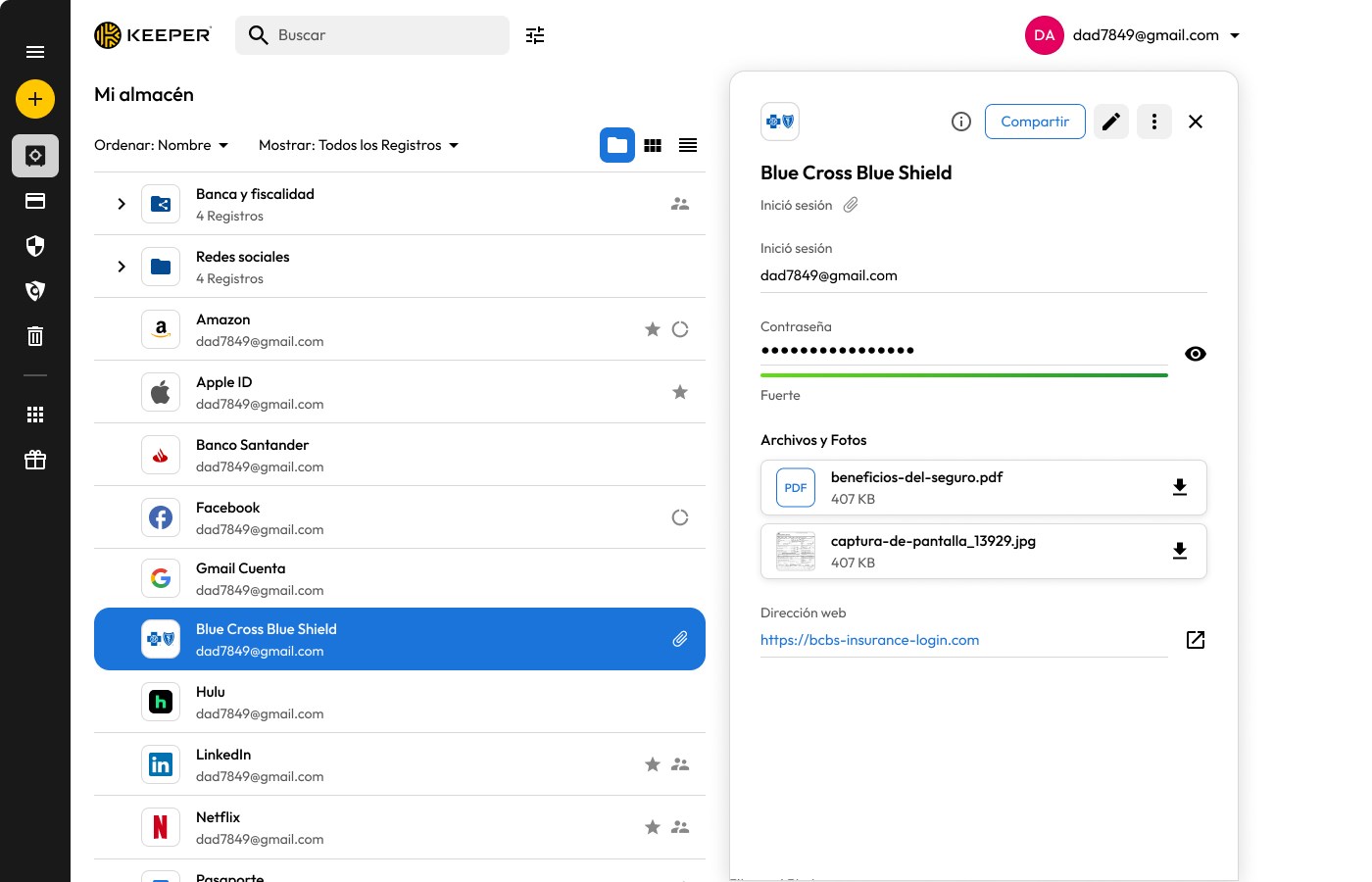
Task: Click the Mi almacén heading
Action: [144, 94]
